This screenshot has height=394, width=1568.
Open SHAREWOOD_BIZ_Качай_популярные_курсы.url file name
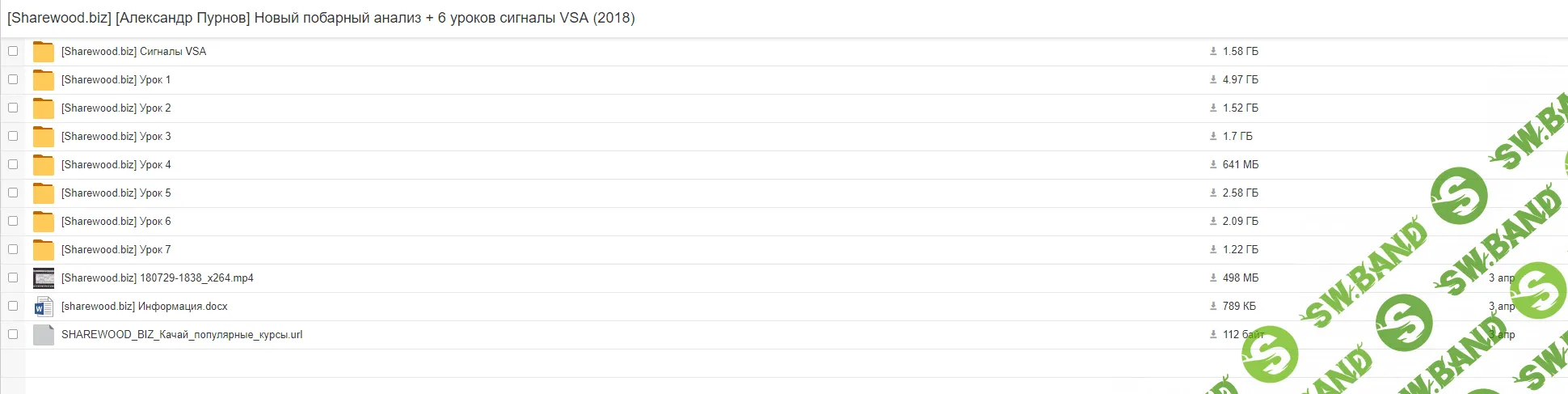(x=182, y=334)
